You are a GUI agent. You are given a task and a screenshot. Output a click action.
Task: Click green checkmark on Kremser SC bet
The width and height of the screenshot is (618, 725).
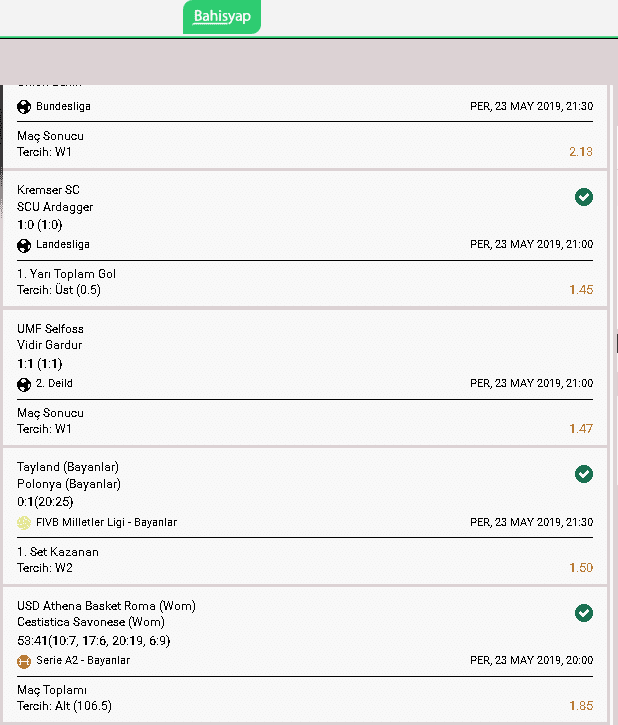pos(584,197)
